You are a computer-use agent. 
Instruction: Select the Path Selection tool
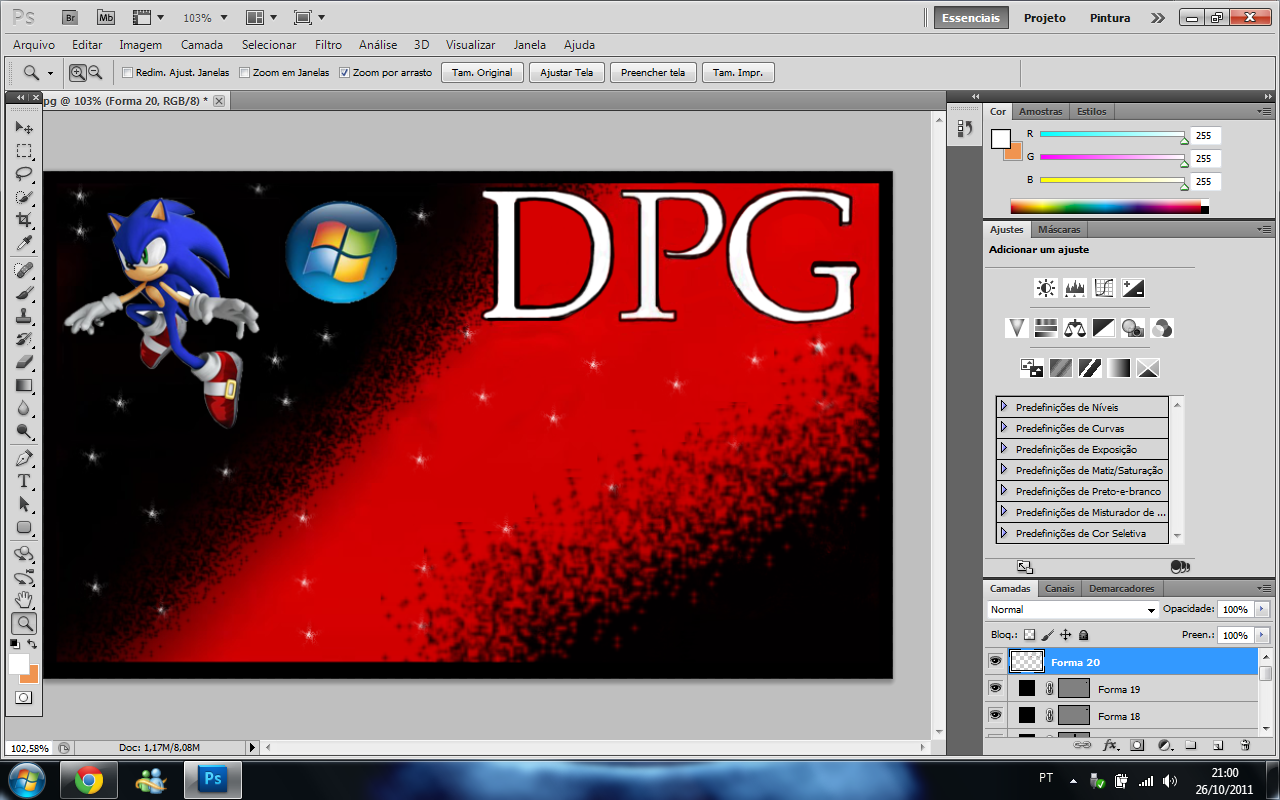tap(24, 504)
